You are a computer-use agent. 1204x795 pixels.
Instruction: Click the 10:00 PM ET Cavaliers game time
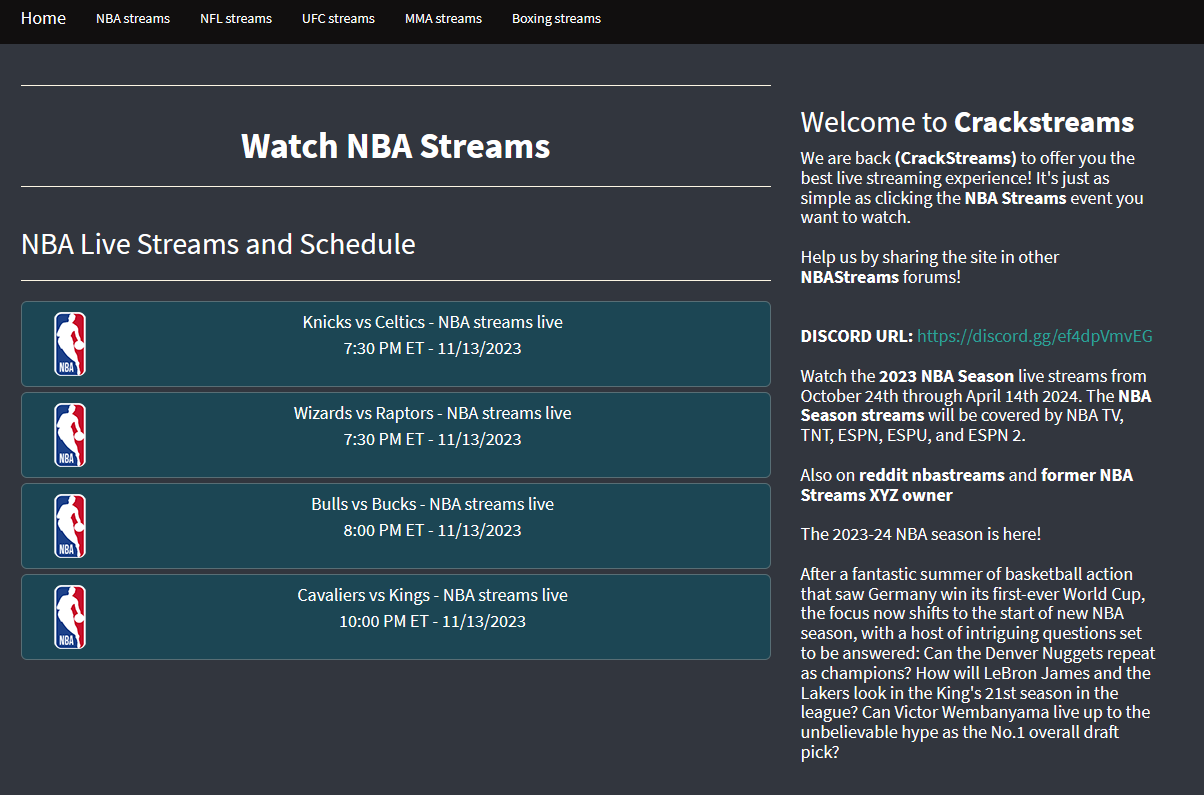tap(432, 622)
